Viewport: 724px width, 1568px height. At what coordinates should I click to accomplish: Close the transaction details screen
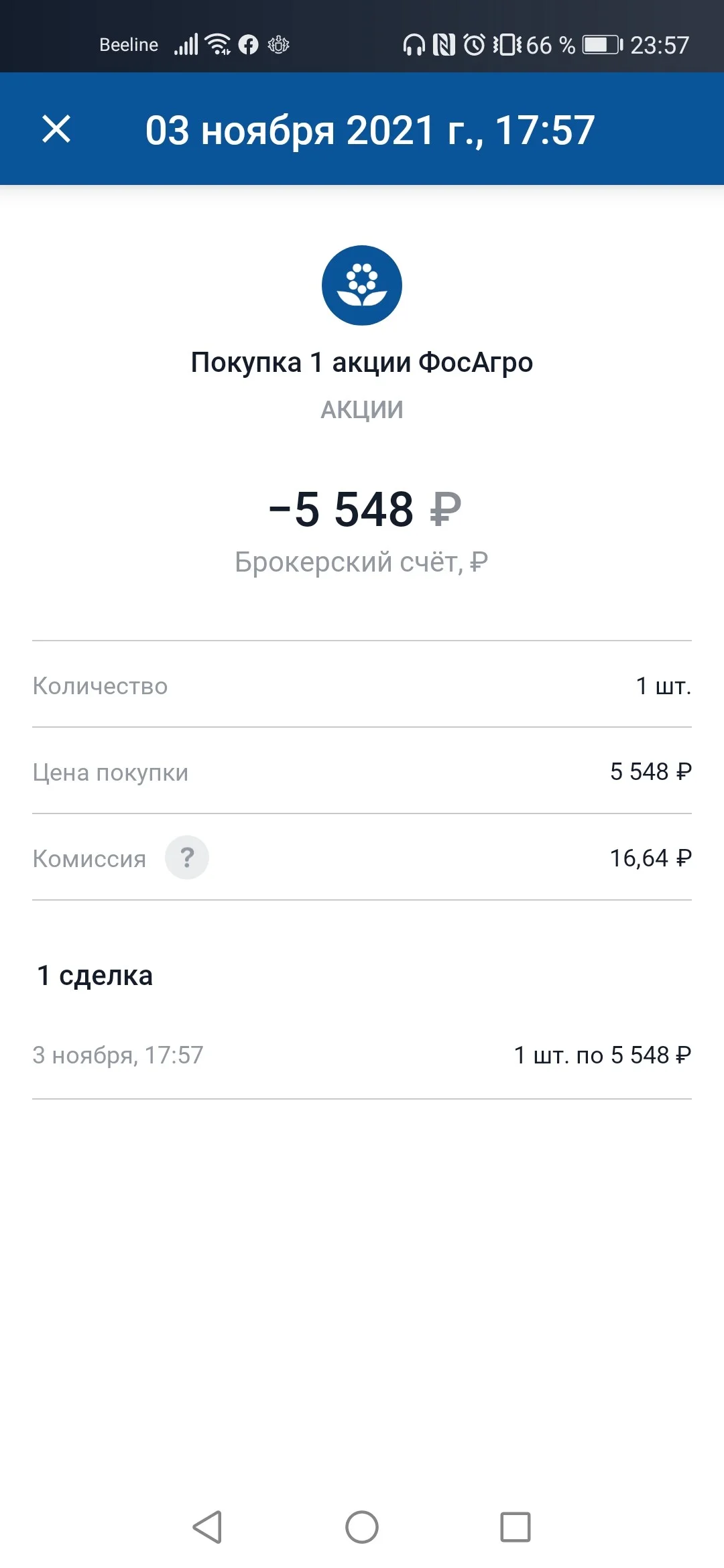56,129
